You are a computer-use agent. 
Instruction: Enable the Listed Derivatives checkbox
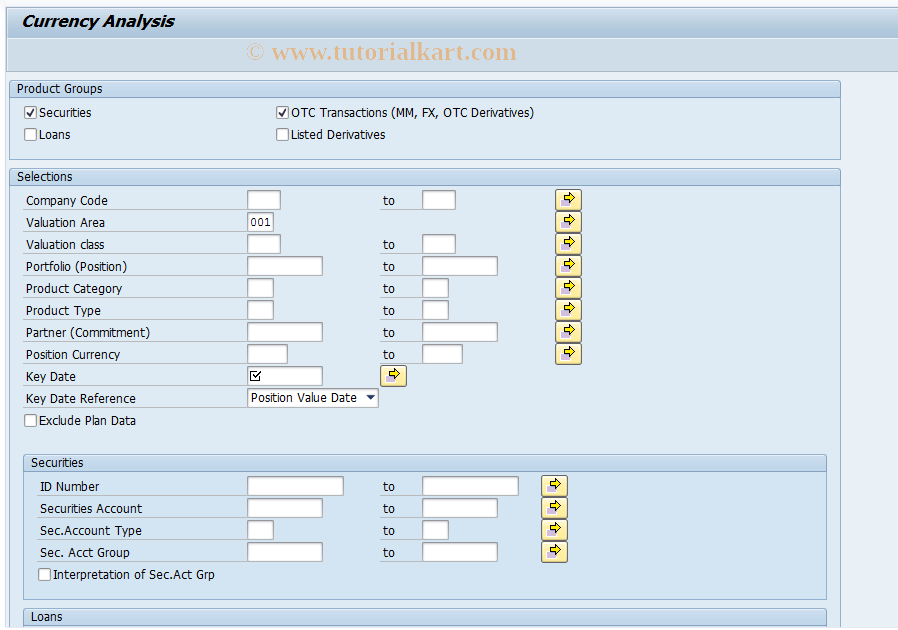(282, 135)
